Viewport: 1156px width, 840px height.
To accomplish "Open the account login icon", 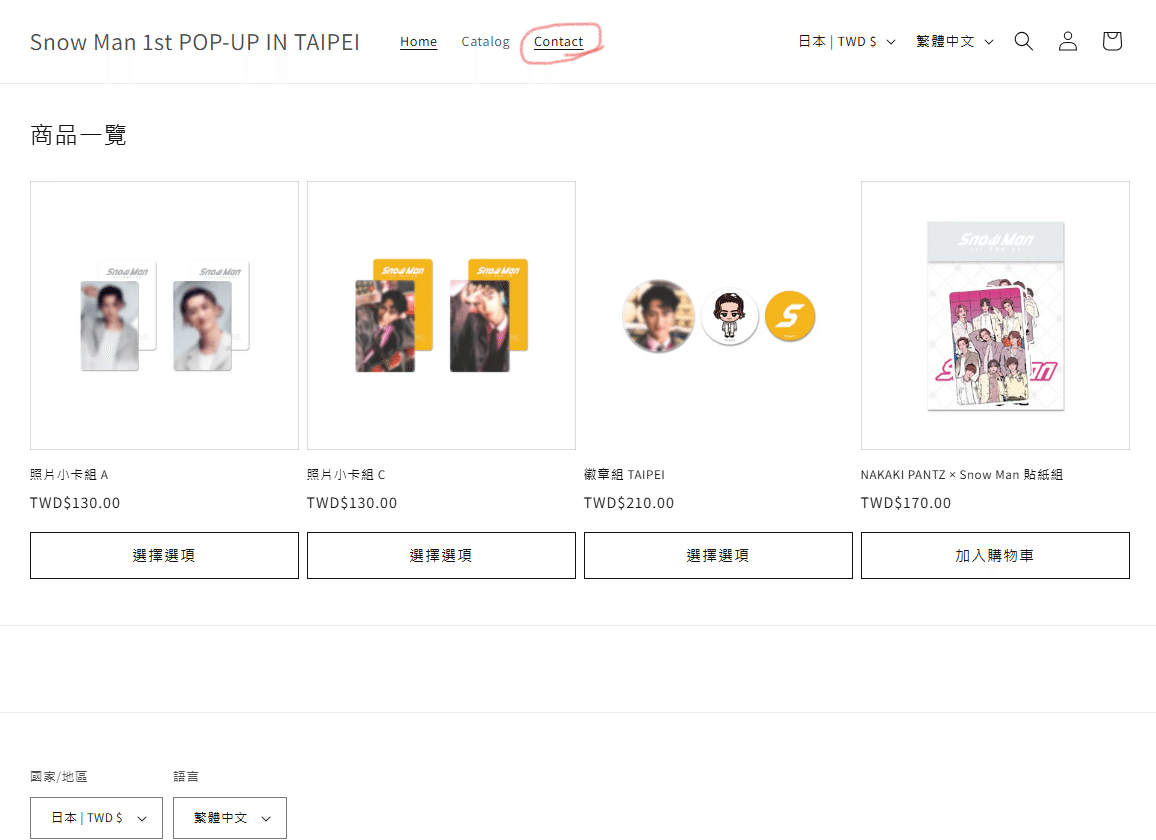I will (x=1068, y=41).
